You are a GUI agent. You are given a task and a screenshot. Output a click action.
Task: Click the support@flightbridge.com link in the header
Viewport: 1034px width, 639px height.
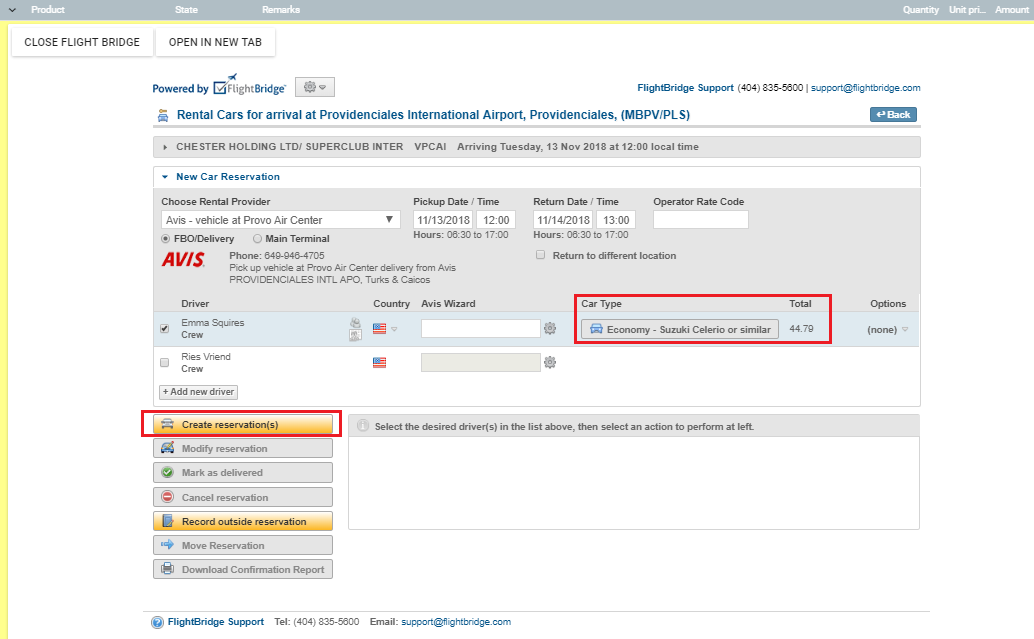pyautogui.click(x=866, y=88)
